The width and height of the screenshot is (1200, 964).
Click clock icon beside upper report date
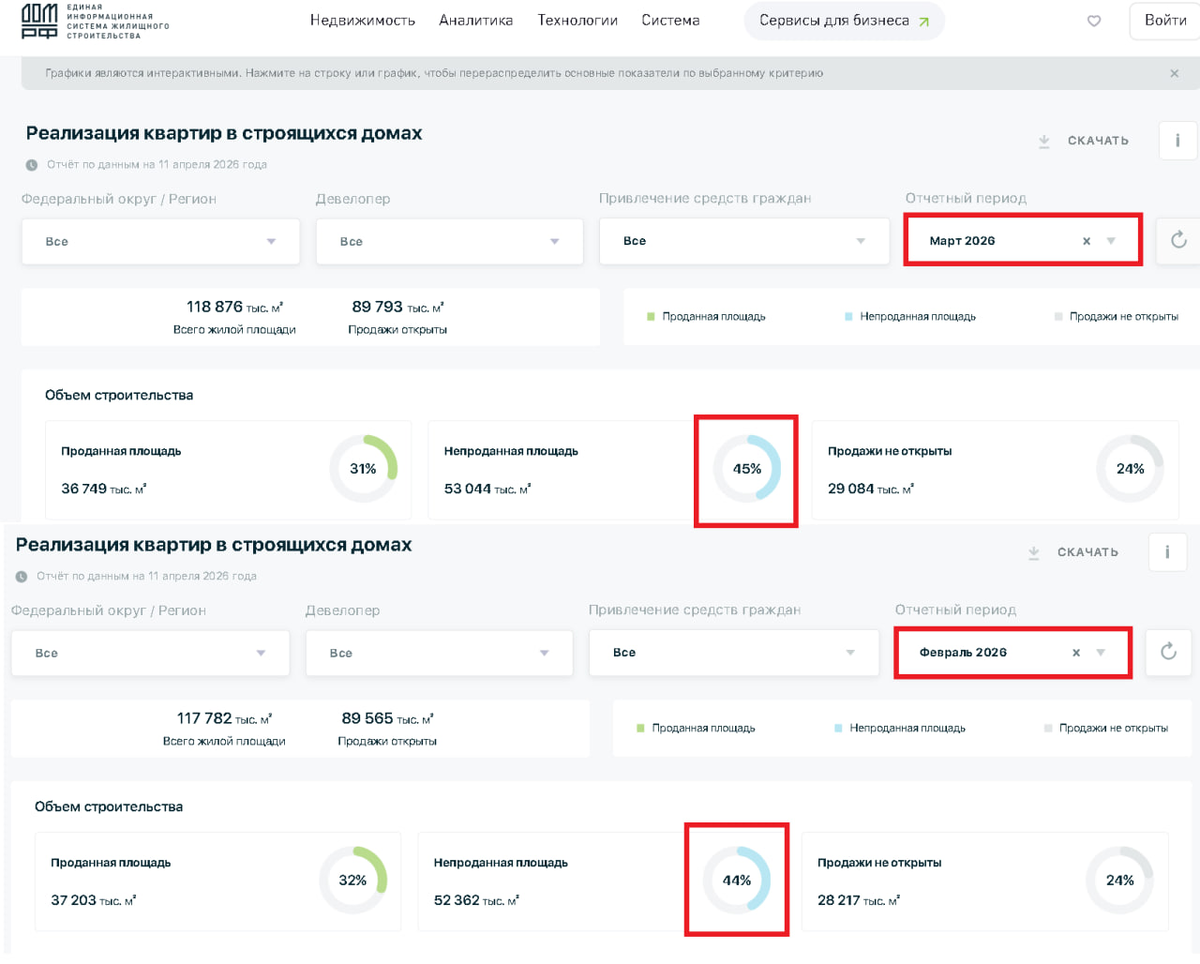point(31,165)
